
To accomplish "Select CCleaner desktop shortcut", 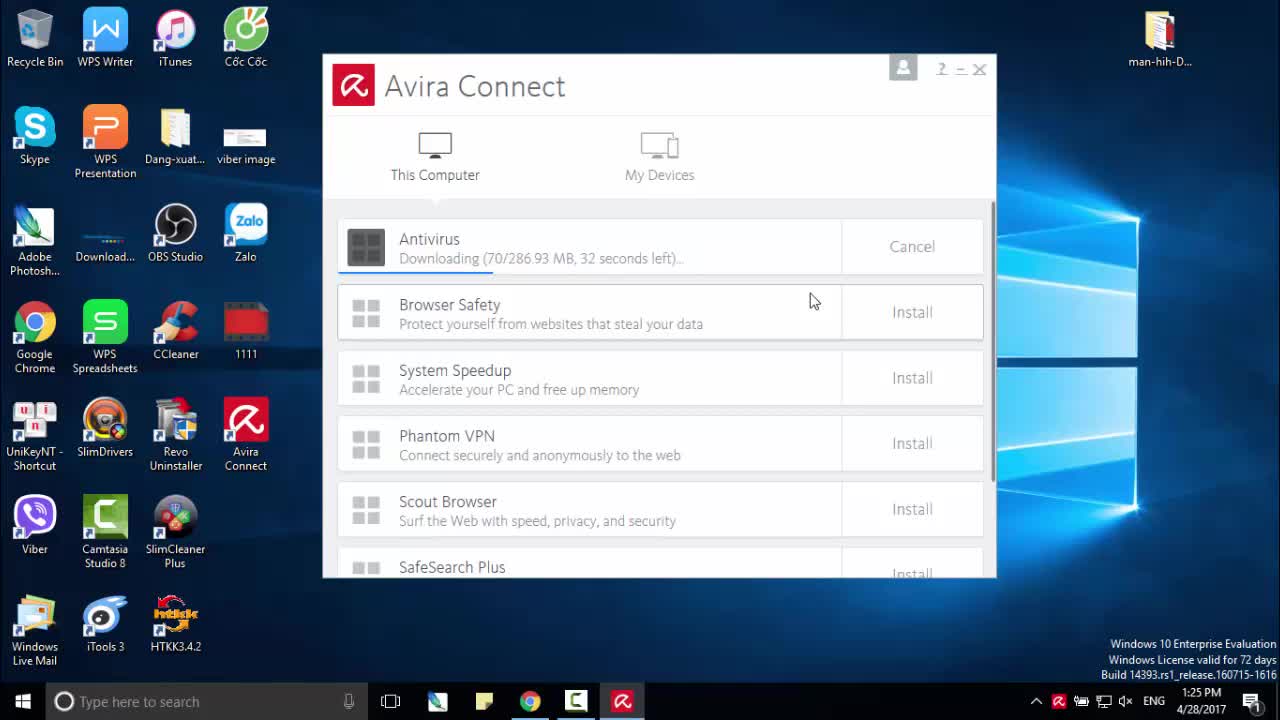I will tap(175, 331).
